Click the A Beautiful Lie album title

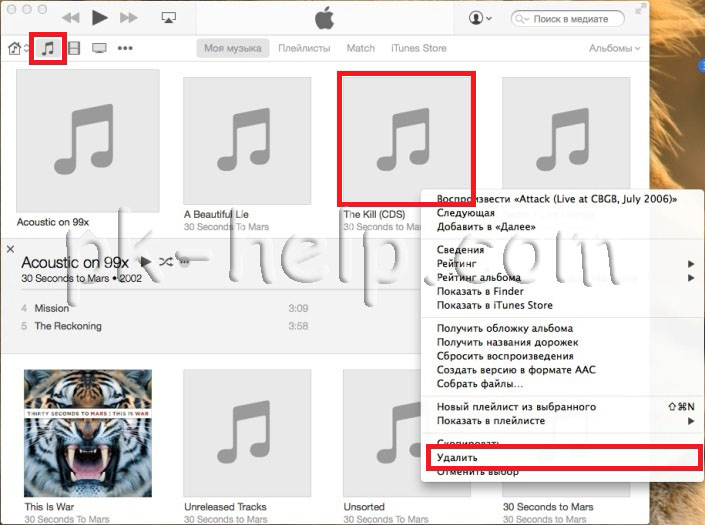click(x=216, y=214)
